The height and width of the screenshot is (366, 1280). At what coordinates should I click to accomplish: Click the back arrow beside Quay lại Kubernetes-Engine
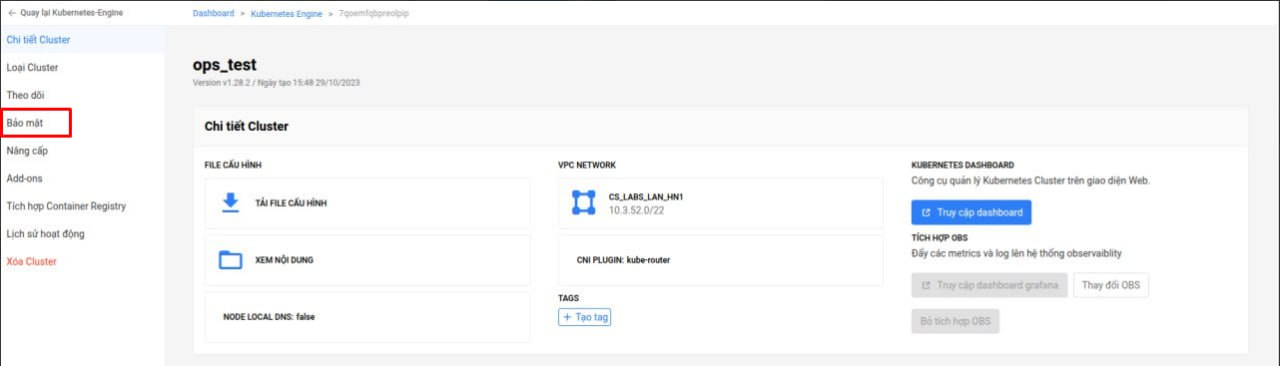coord(12,13)
